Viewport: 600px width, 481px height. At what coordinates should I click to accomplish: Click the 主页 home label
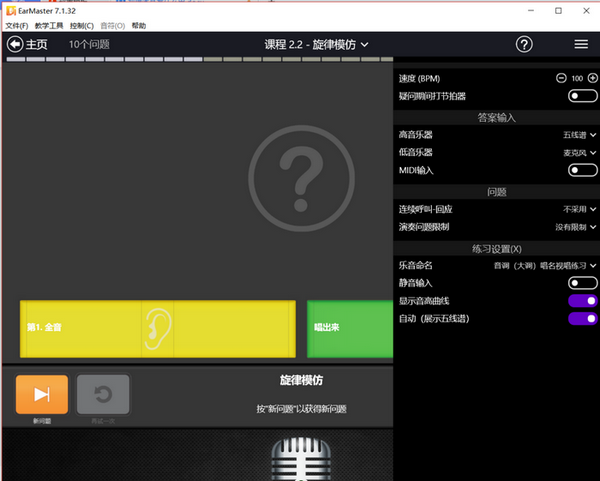[37, 44]
